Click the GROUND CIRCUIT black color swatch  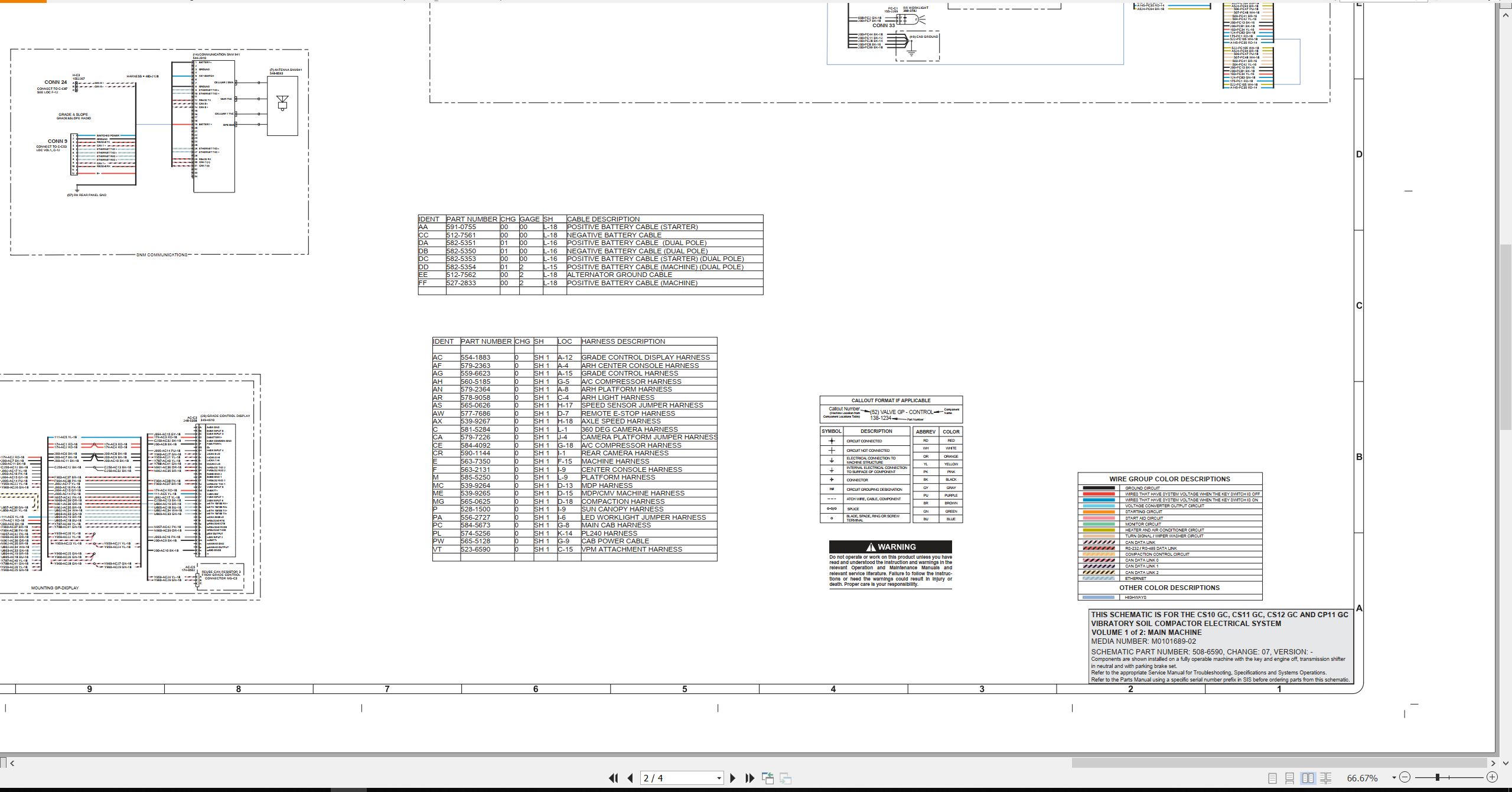click(x=1099, y=488)
